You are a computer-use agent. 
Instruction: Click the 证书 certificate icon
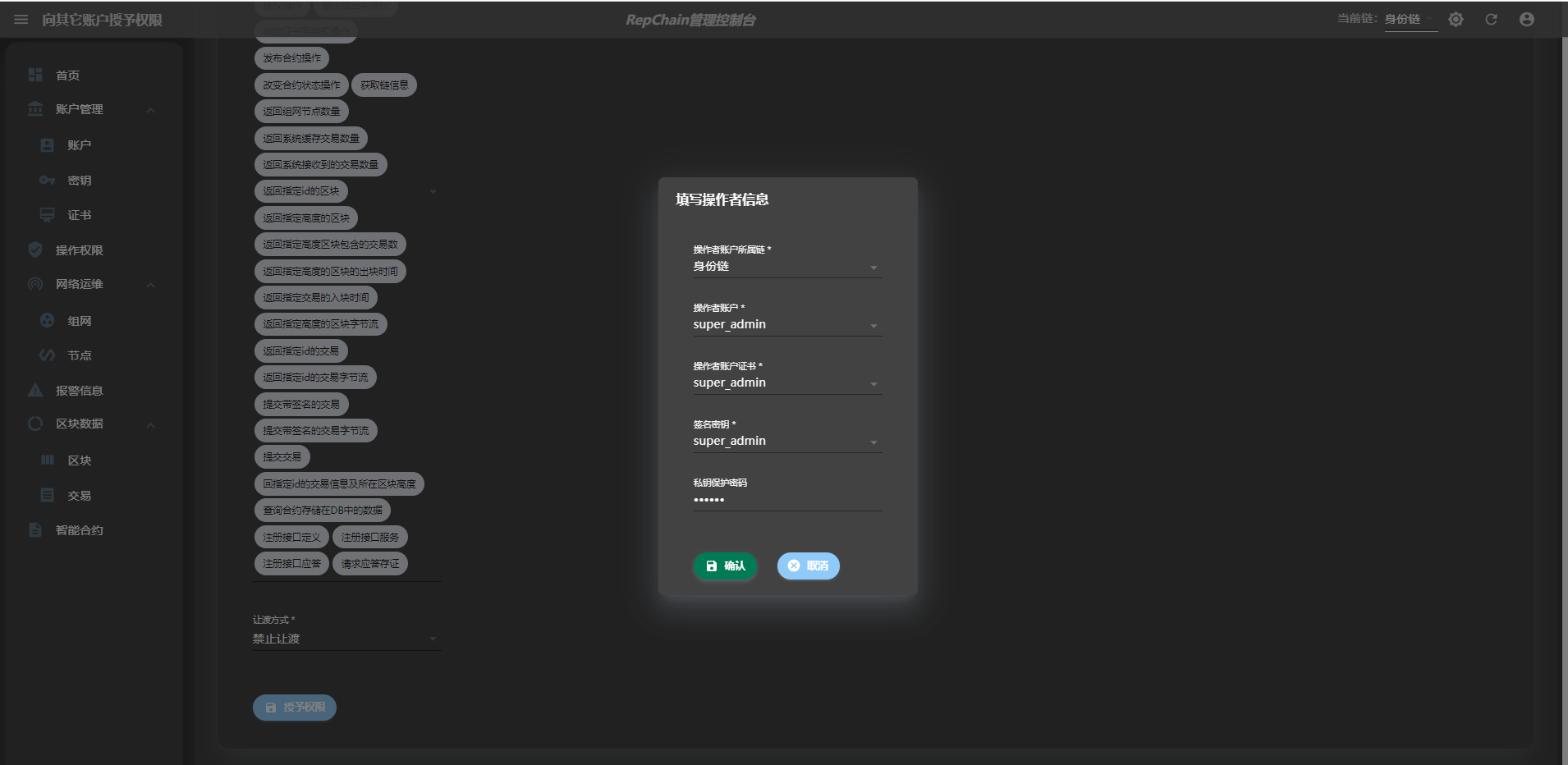pos(48,215)
